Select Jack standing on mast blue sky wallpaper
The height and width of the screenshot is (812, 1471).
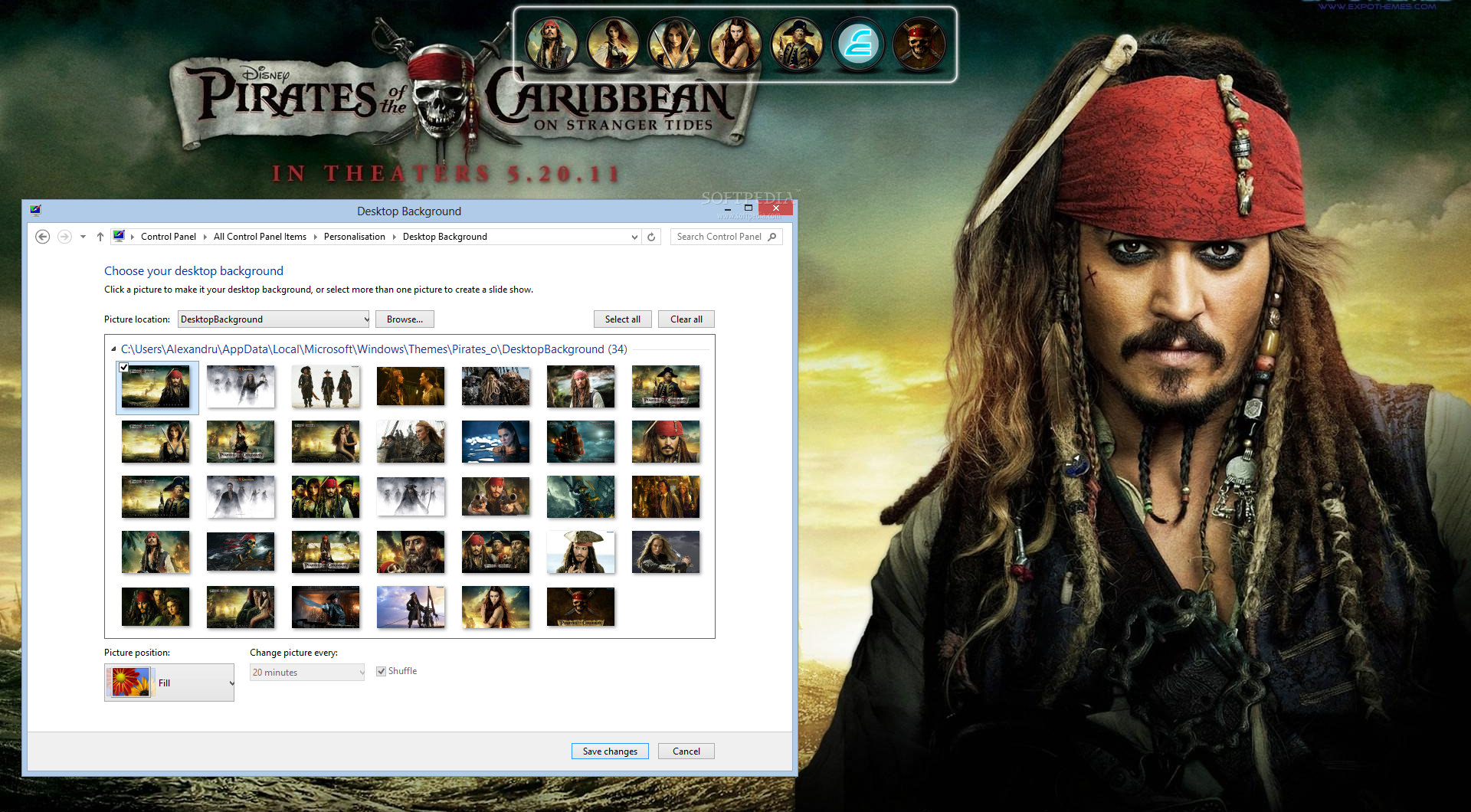pos(411,607)
